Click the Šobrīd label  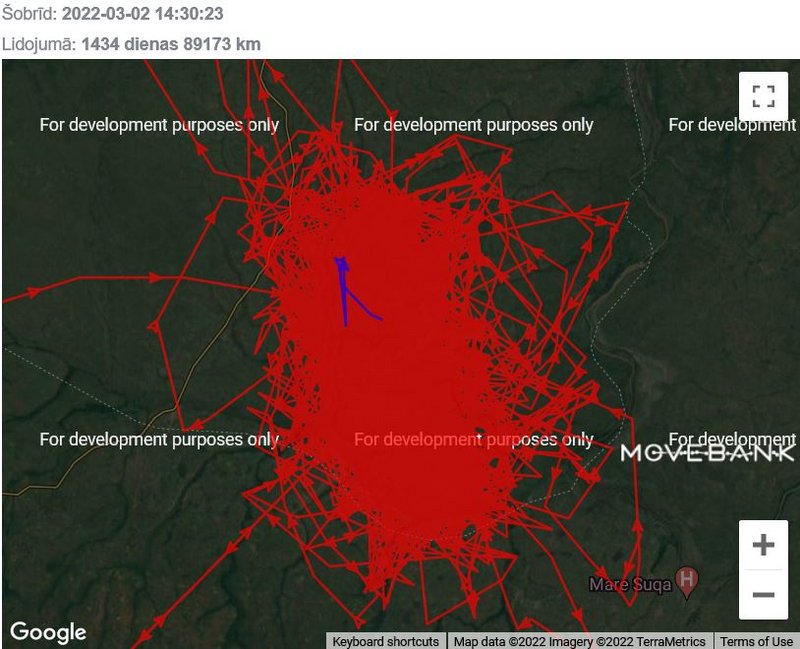tap(30, 14)
